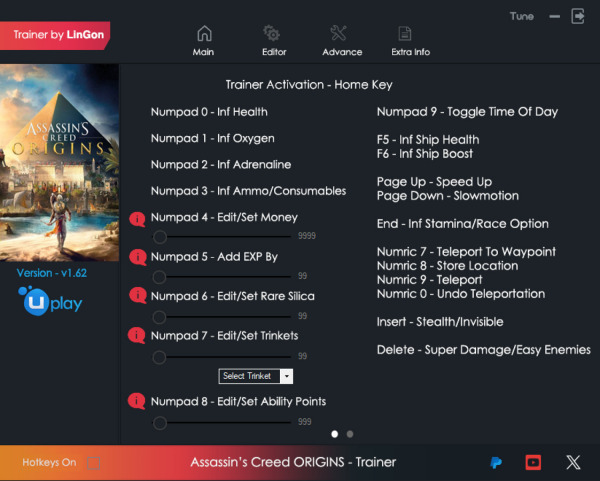This screenshot has width=600, height=481.
Task: Click Numric 8 - Store Location
Action: click(448, 266)
